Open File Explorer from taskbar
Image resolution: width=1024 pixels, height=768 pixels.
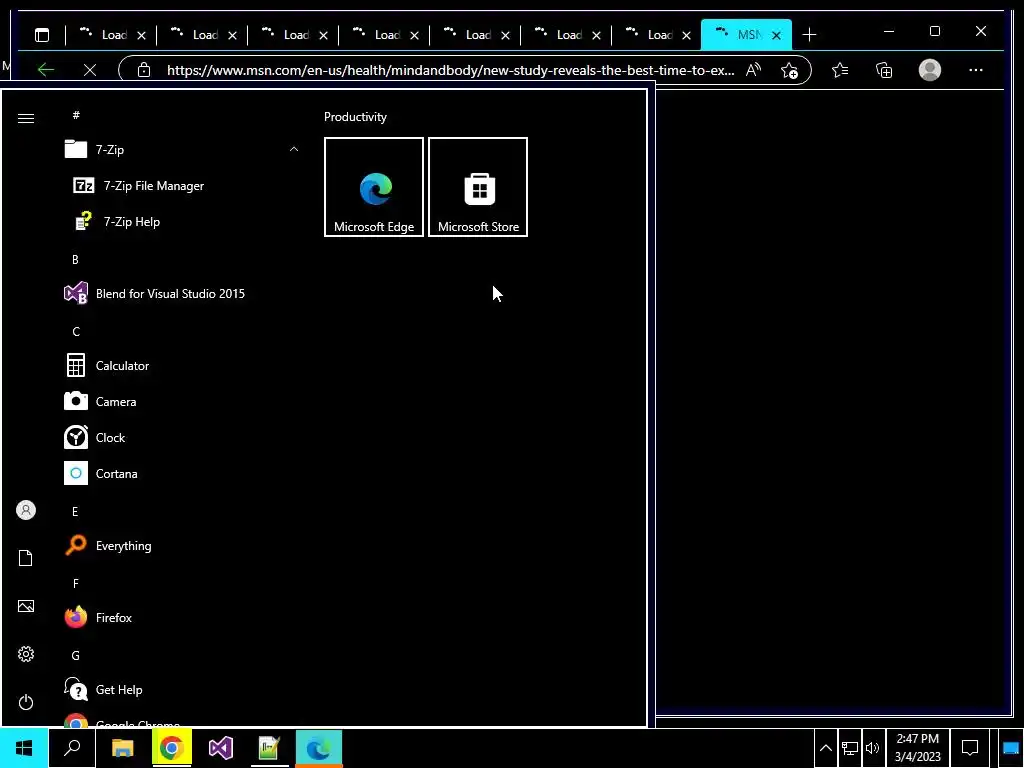click(x=122, y=748)
